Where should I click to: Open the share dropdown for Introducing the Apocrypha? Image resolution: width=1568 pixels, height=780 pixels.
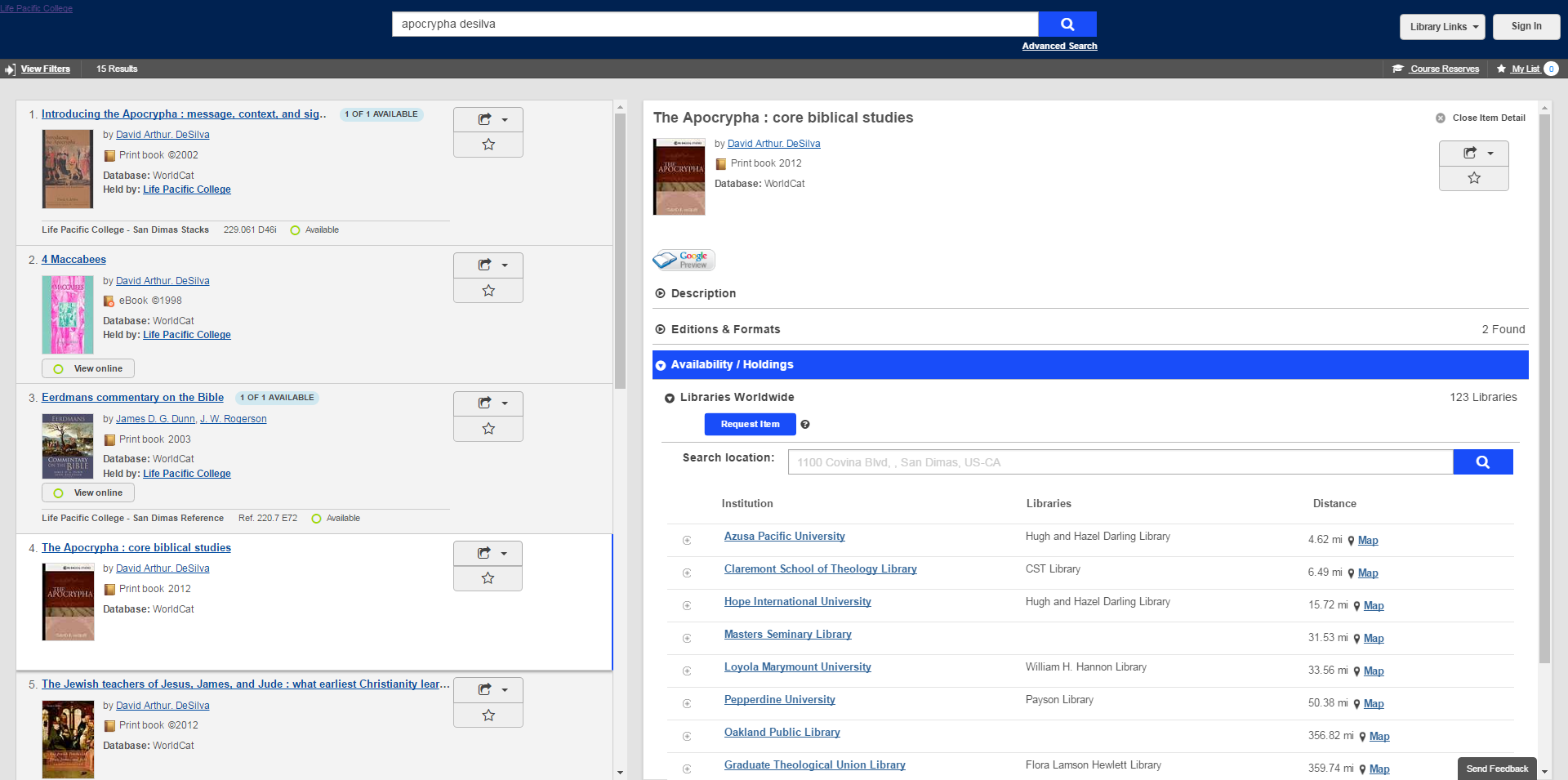(x=488, y=120)
